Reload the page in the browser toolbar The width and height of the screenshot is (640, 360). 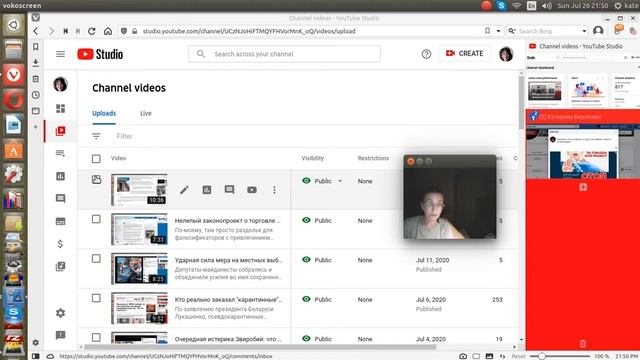point(92,31)
